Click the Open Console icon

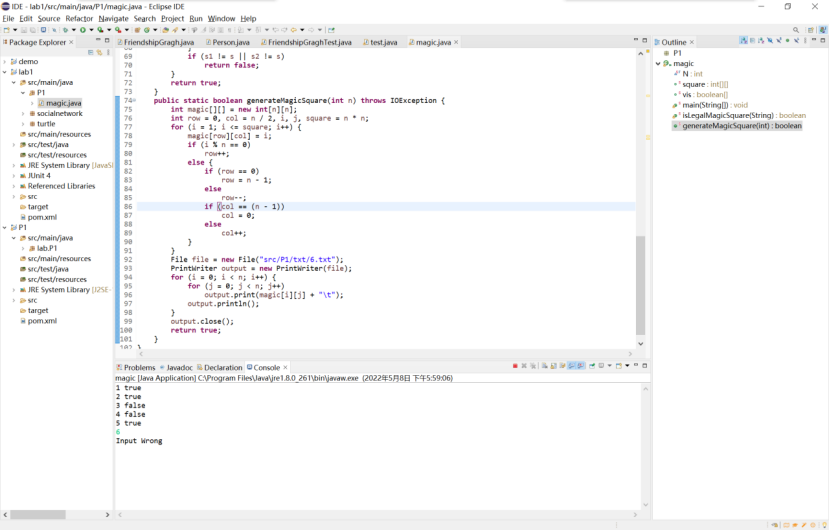[x=619, y=366]
